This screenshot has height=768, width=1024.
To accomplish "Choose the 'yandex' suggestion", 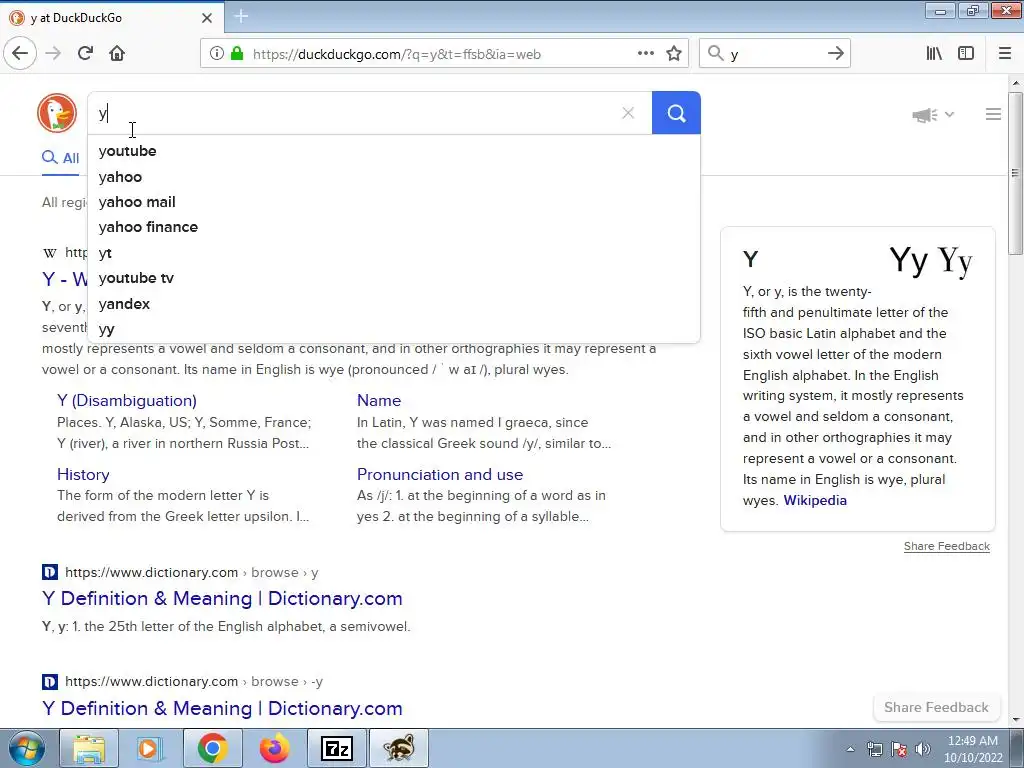I will pyautogui.click(x=394, y=304).
